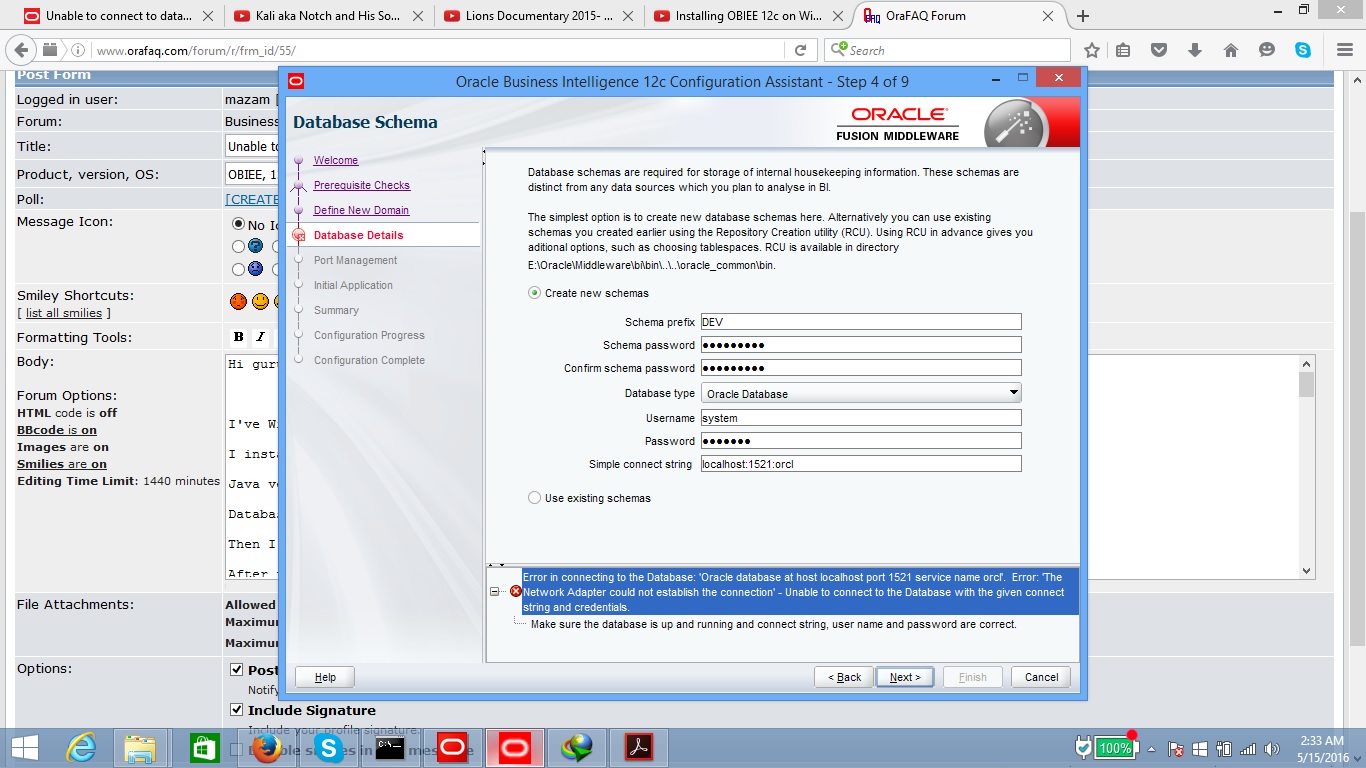This screenshot has width=1366, height=768.
Task: Click the Simple connect string field
Action: (860, 464)
